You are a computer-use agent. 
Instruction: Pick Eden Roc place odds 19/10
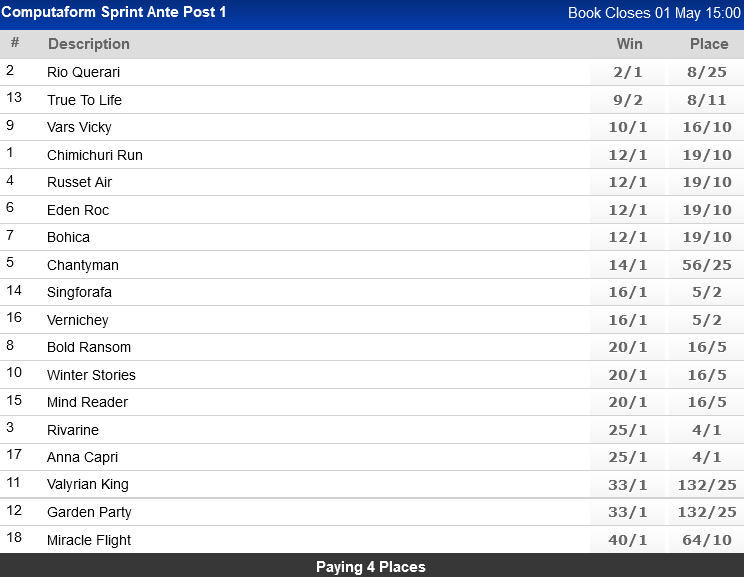709,210
